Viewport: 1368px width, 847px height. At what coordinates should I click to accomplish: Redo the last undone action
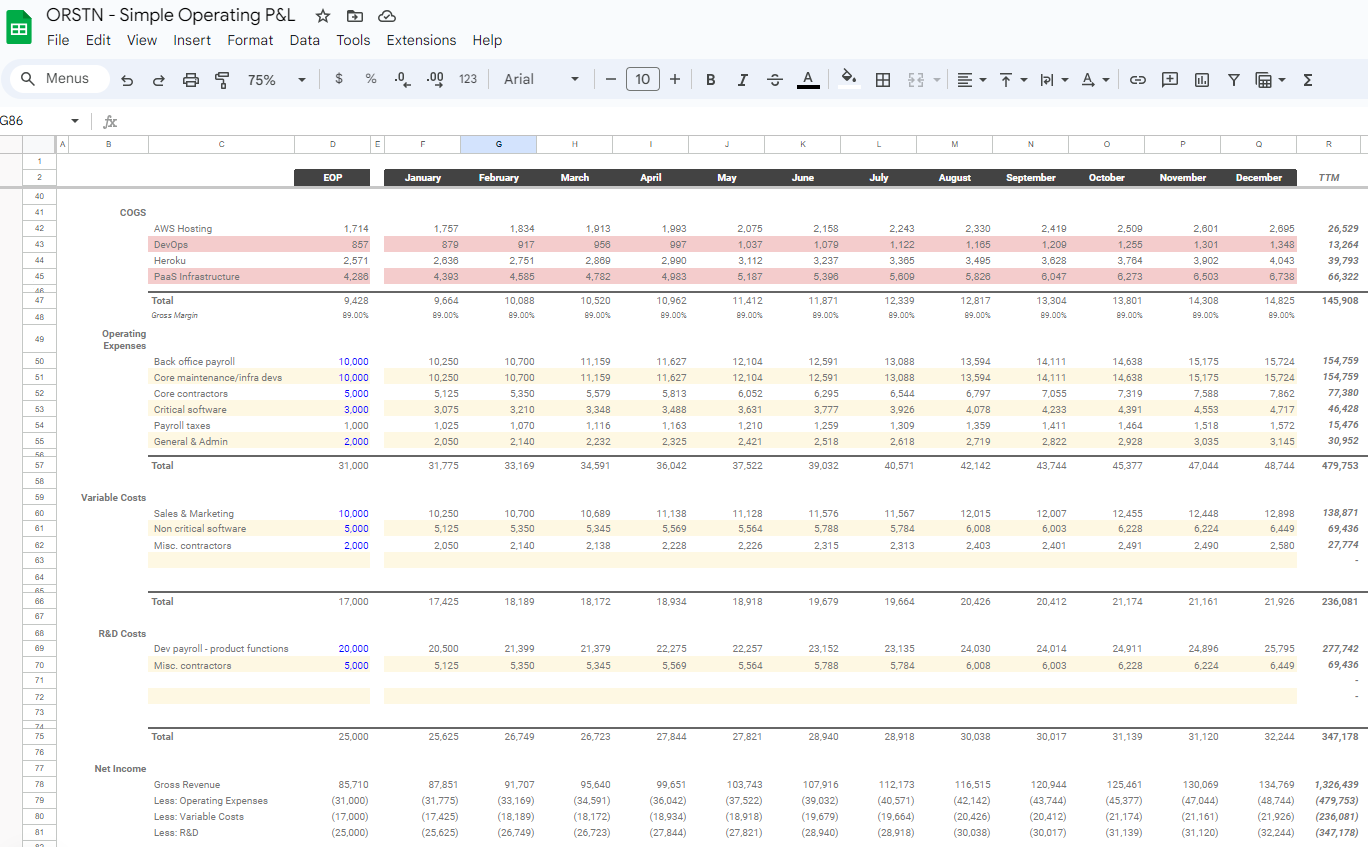tap(159, 80)
